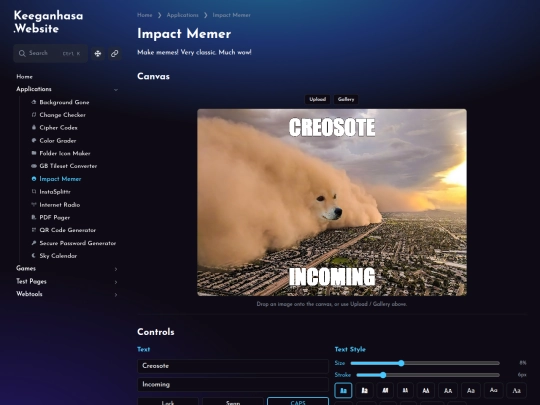This screenshot has width=540, height=405.
Task: Click the Swap button under text fields
Action: [x=233, y=401]
